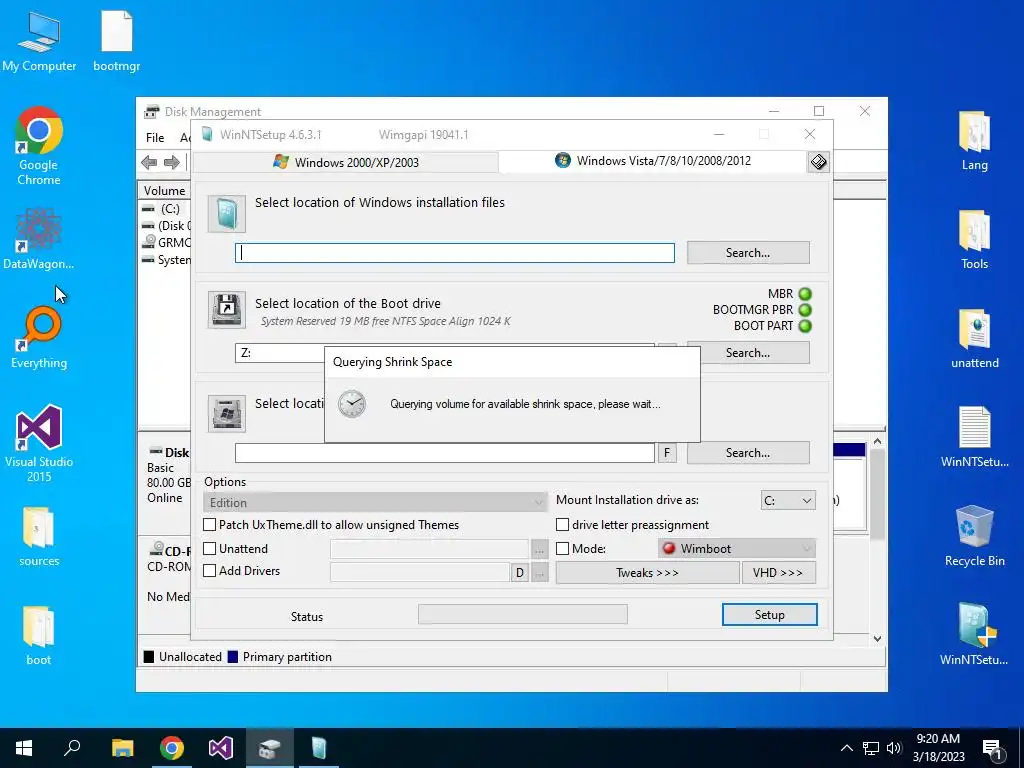Select the WinNTSetup text file icon
The width and height of the screenshot is (1024, 768).
click(974, 436)
